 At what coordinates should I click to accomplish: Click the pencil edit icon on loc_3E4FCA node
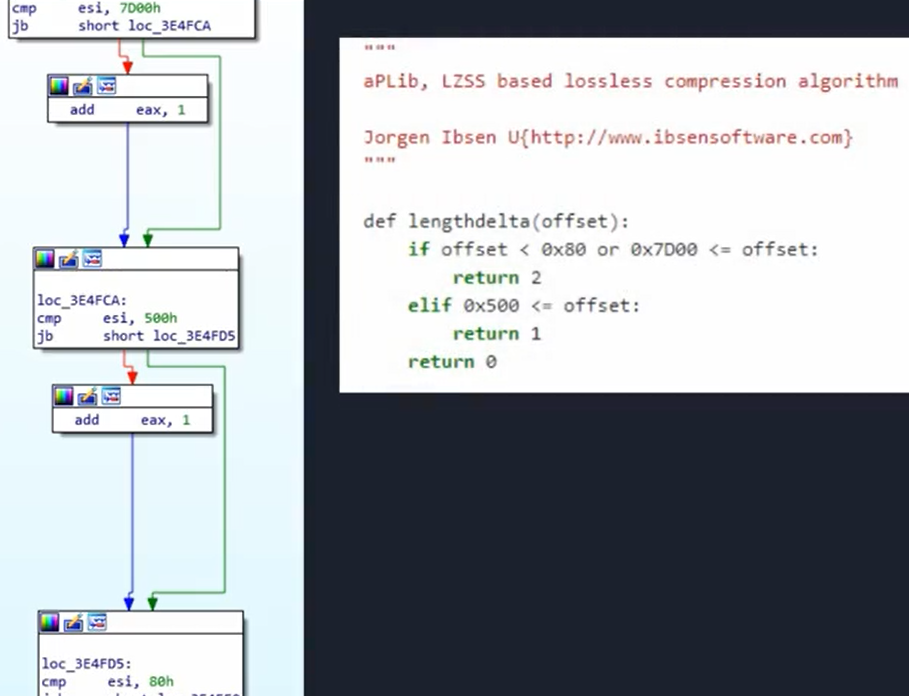[x=68, y=260]
